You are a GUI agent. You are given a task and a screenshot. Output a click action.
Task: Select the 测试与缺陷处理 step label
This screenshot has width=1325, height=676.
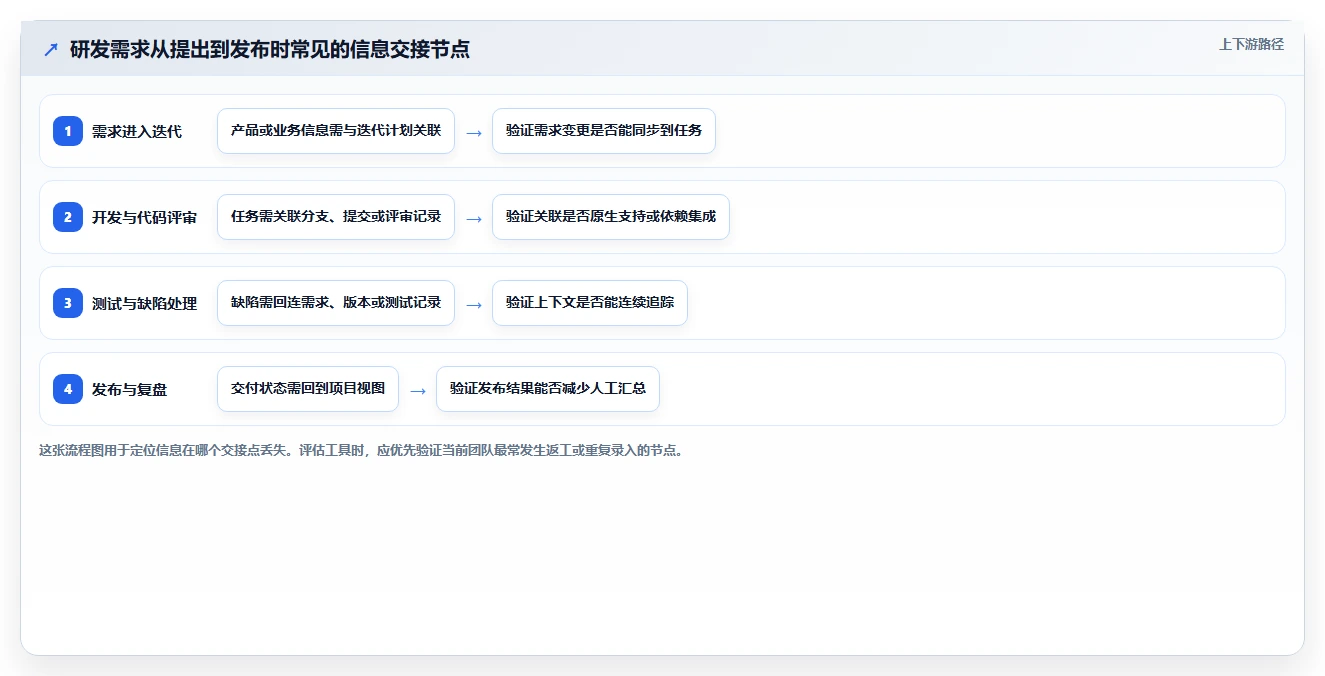(144, 303)
